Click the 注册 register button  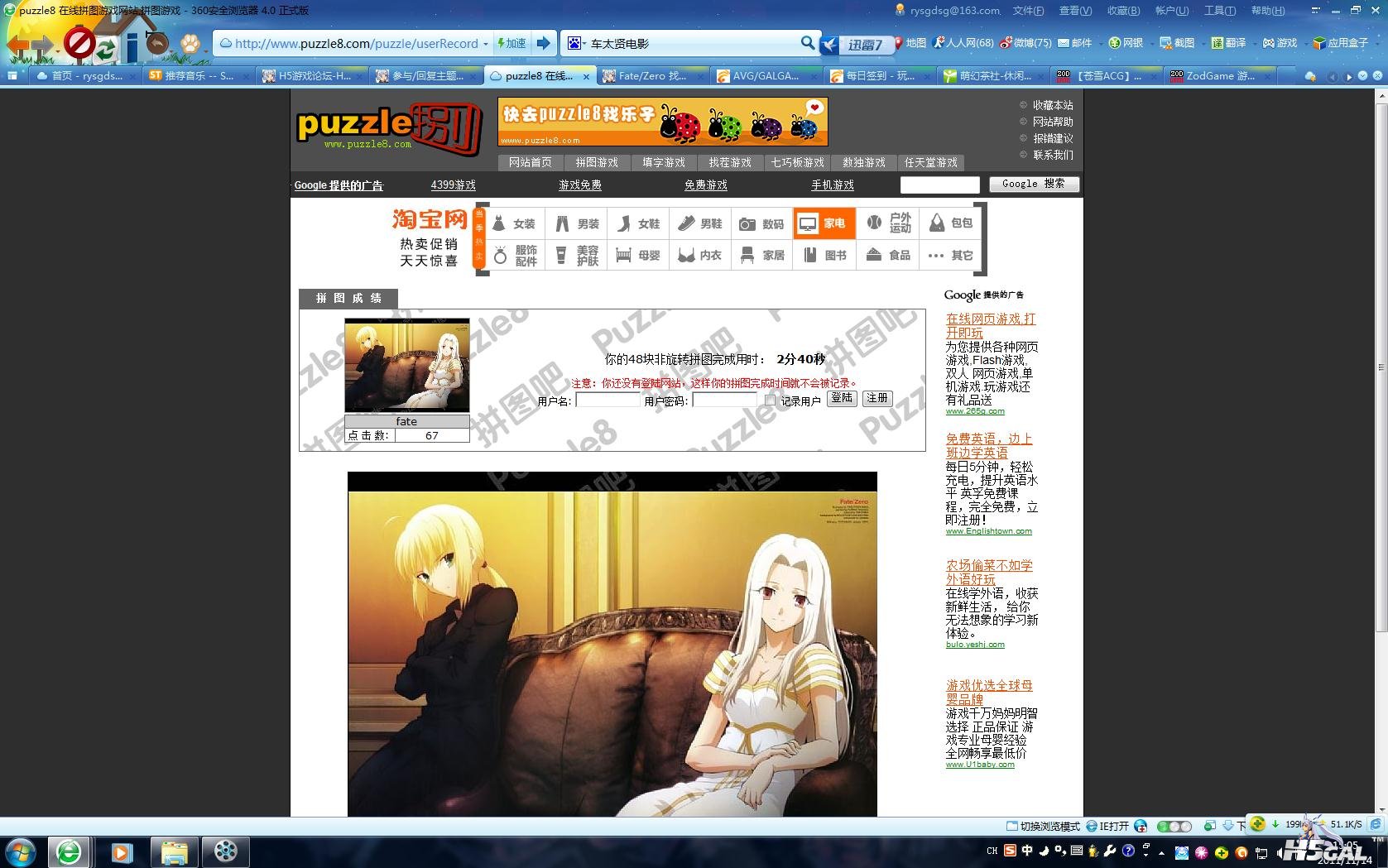[877, 398]
